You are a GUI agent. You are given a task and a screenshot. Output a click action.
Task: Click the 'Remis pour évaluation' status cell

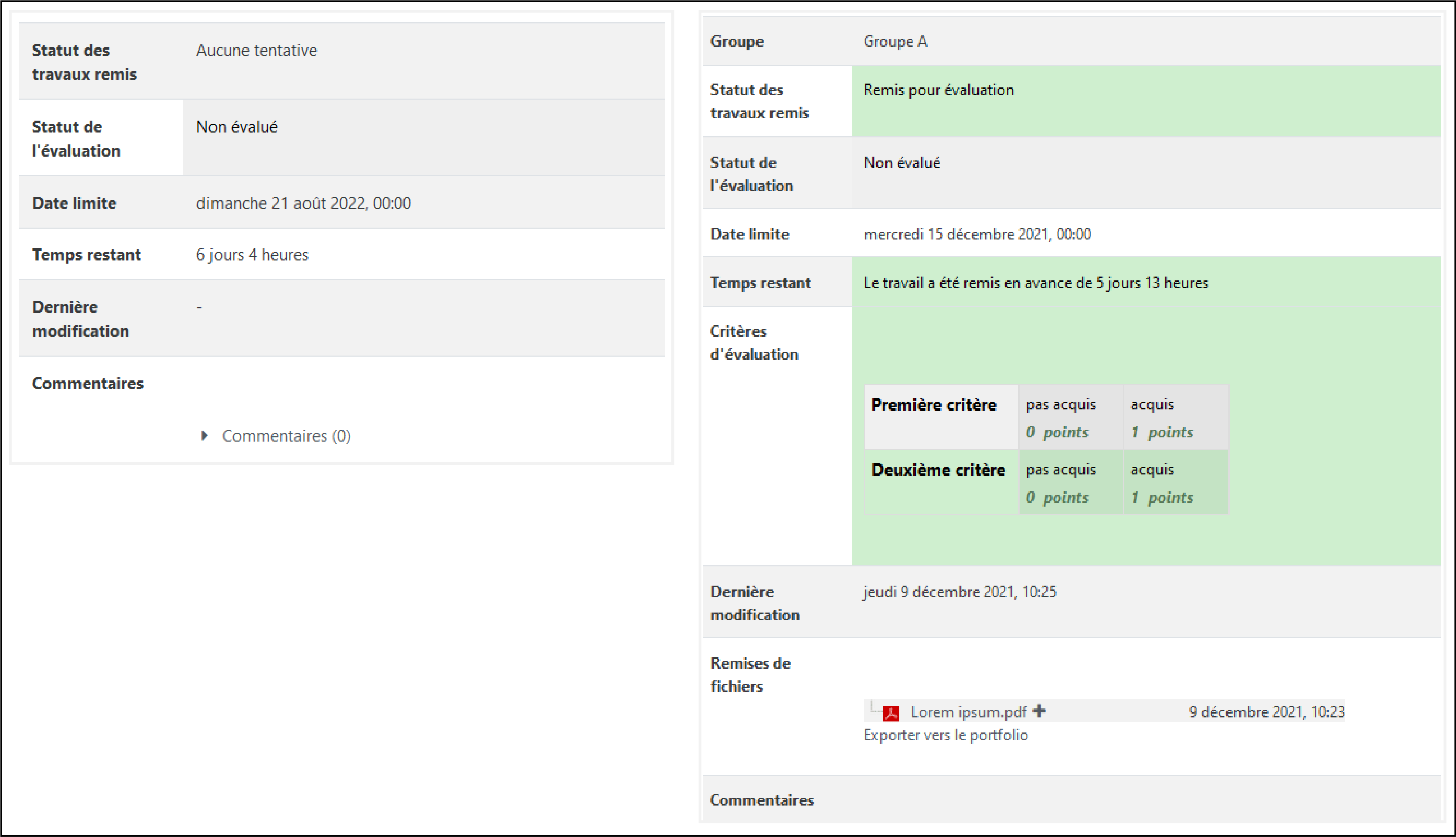938,90
